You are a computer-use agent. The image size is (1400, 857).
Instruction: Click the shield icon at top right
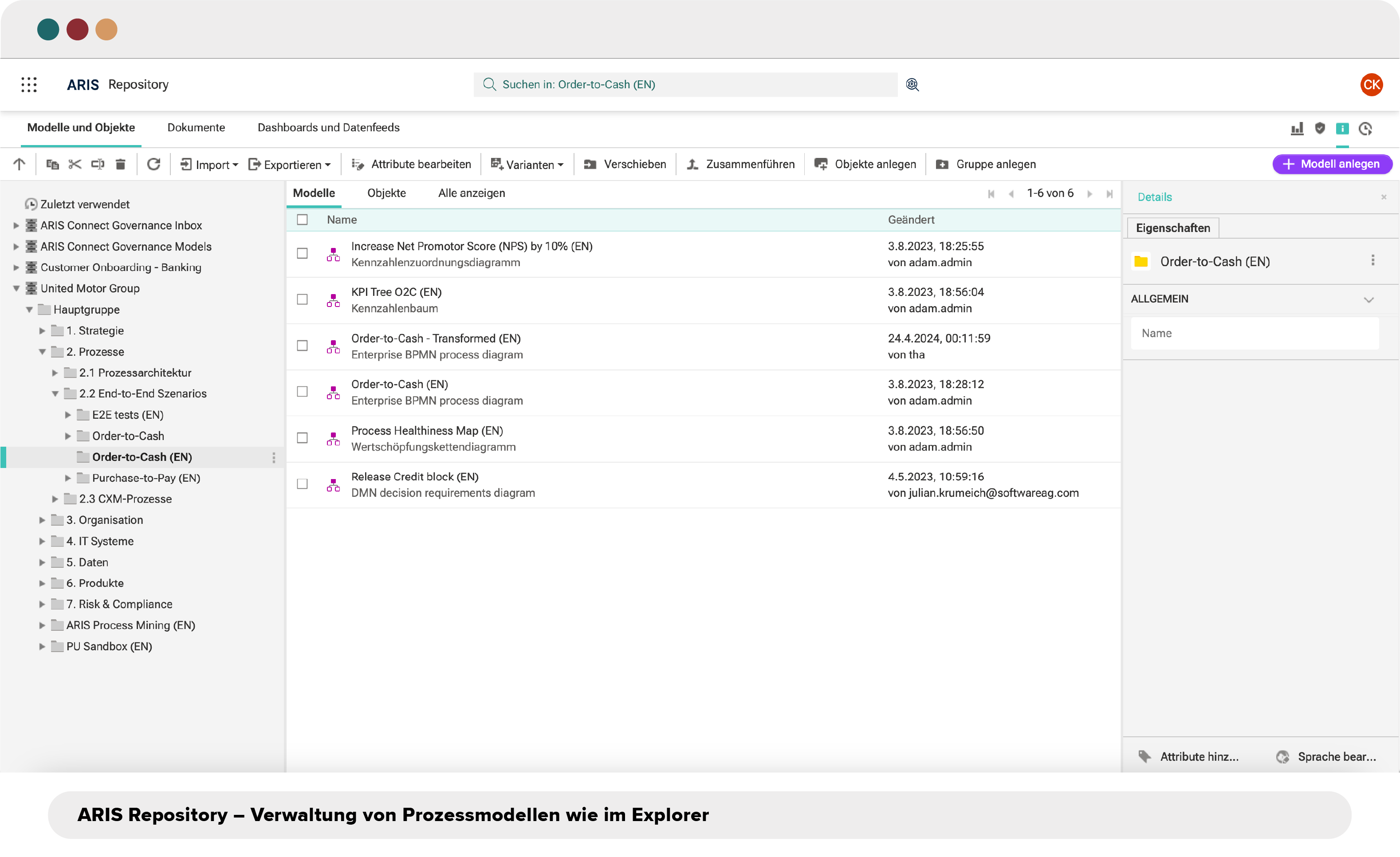[1319, 129]
